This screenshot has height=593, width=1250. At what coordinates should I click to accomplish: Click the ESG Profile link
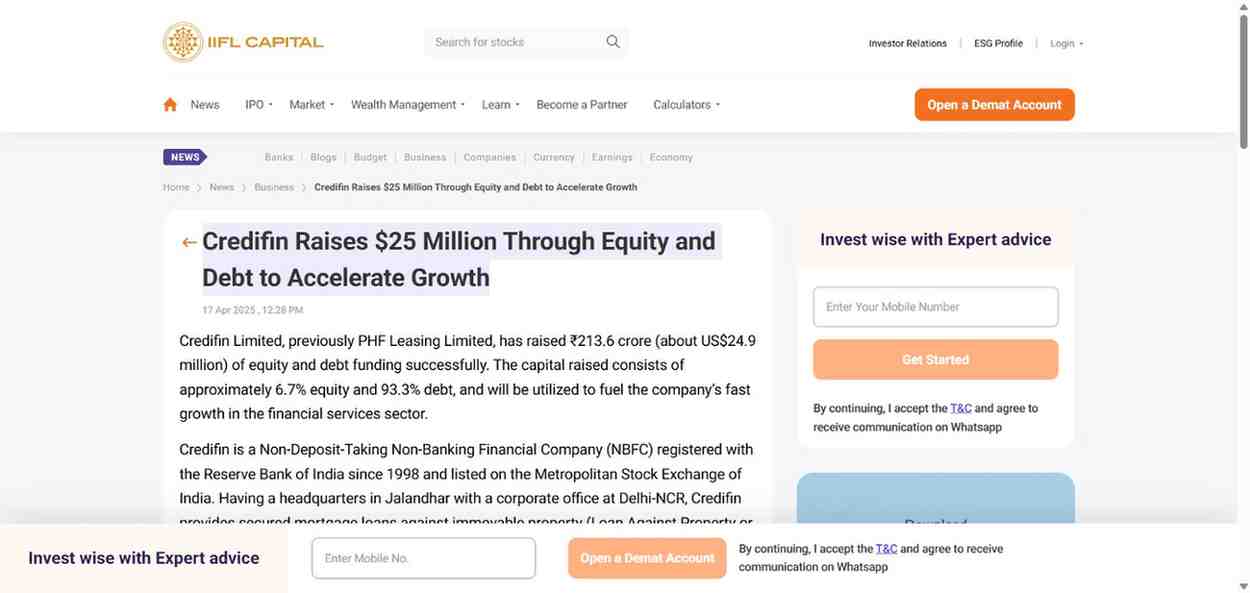pos(997,43)
